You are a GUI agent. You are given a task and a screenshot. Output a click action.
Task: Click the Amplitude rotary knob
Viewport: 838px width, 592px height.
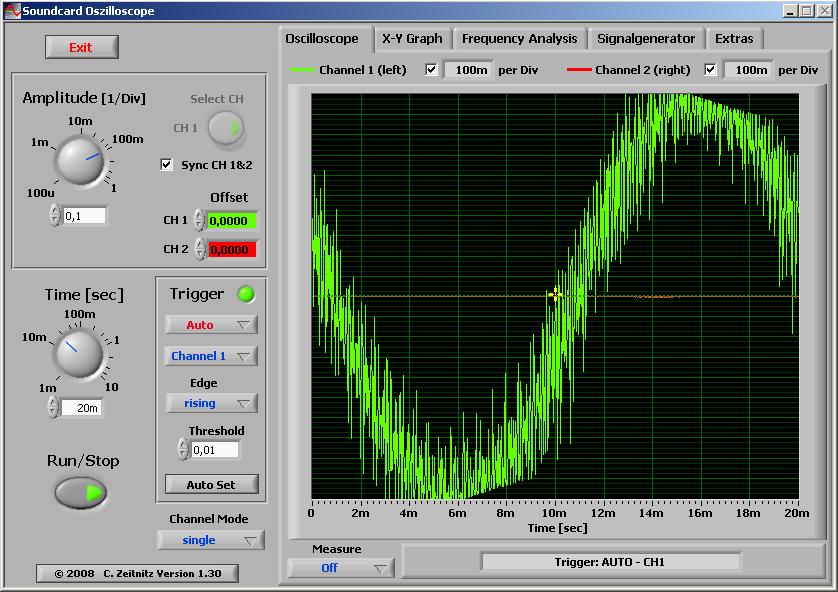[x=79, y=161]
